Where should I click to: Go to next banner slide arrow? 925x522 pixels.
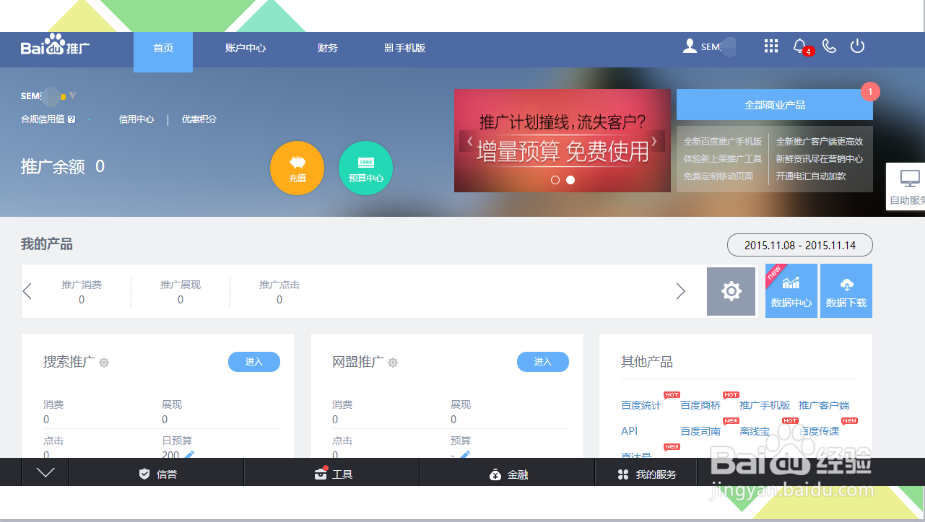(654, 142)
